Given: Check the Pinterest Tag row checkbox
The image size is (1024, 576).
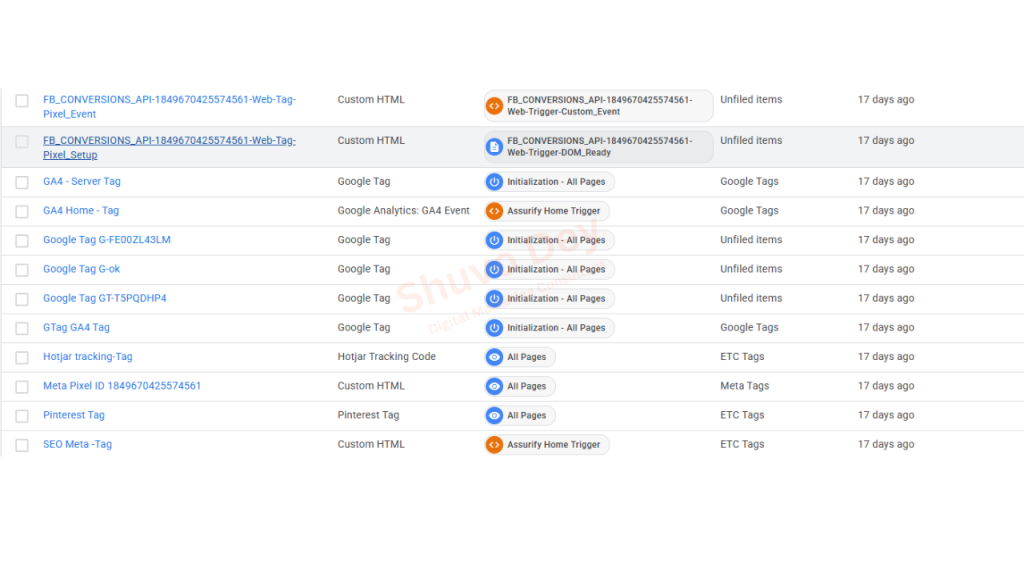Looking at the screenshot, I should pos(22,416).
